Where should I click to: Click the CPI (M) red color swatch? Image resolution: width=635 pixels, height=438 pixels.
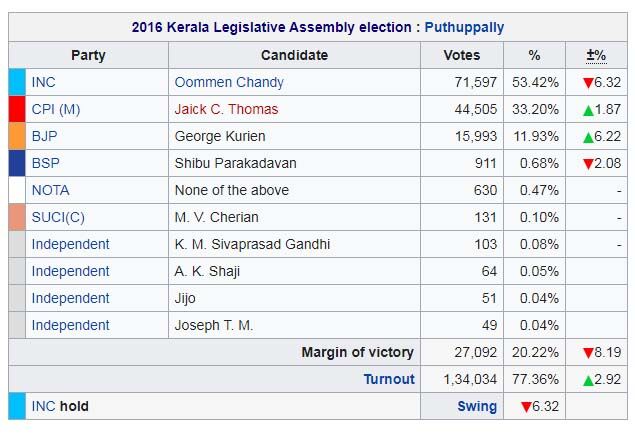[17, 109]
